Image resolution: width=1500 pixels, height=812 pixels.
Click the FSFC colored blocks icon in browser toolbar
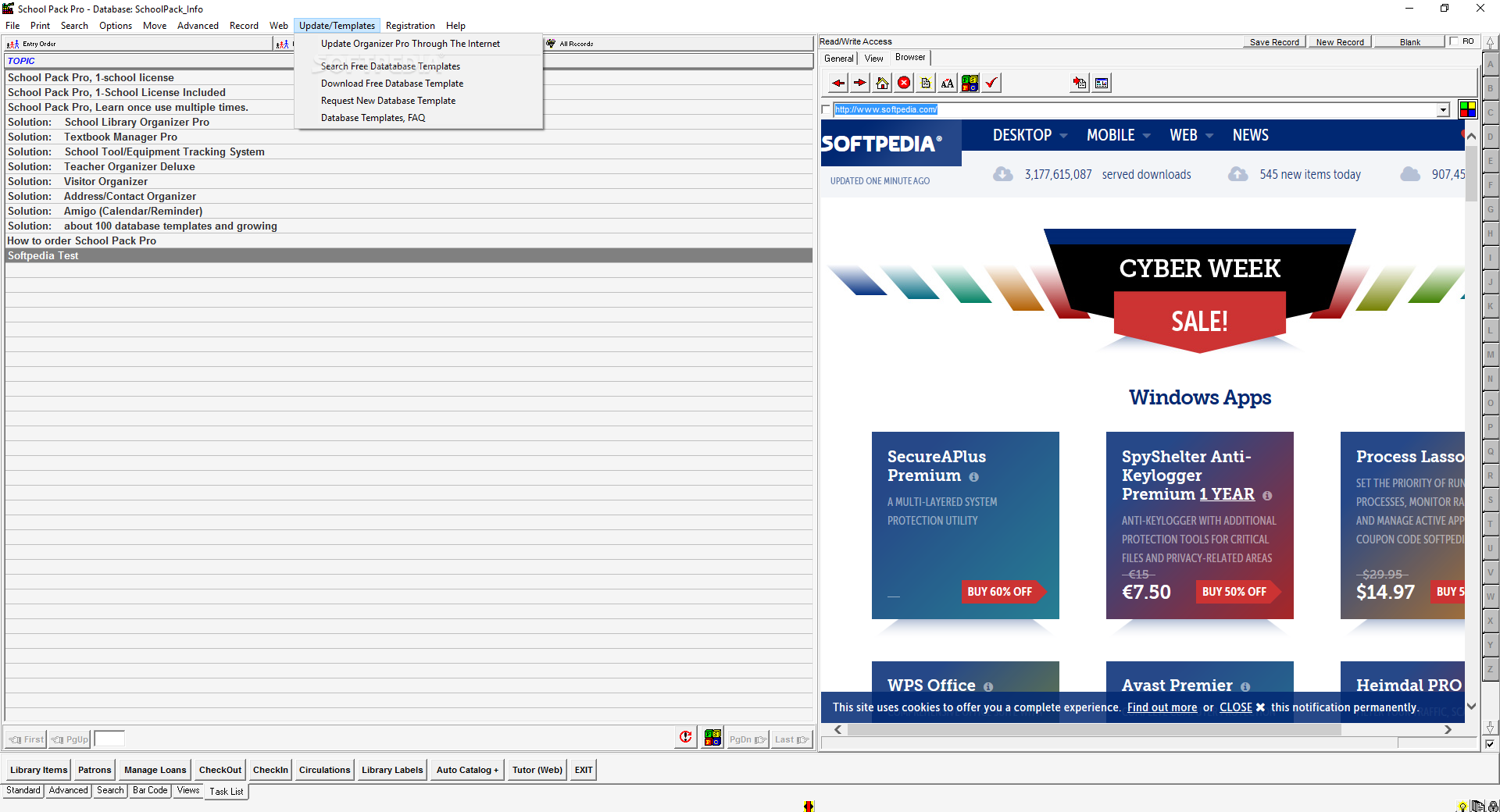coord(970,83)
